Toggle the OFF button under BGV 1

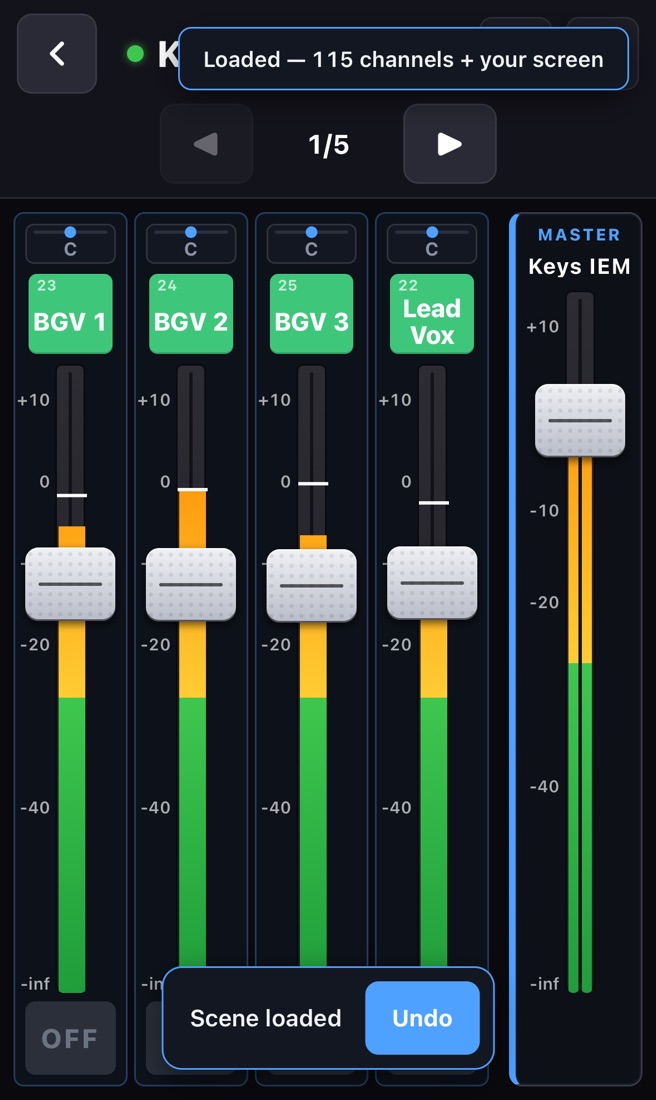(70, 1038)
